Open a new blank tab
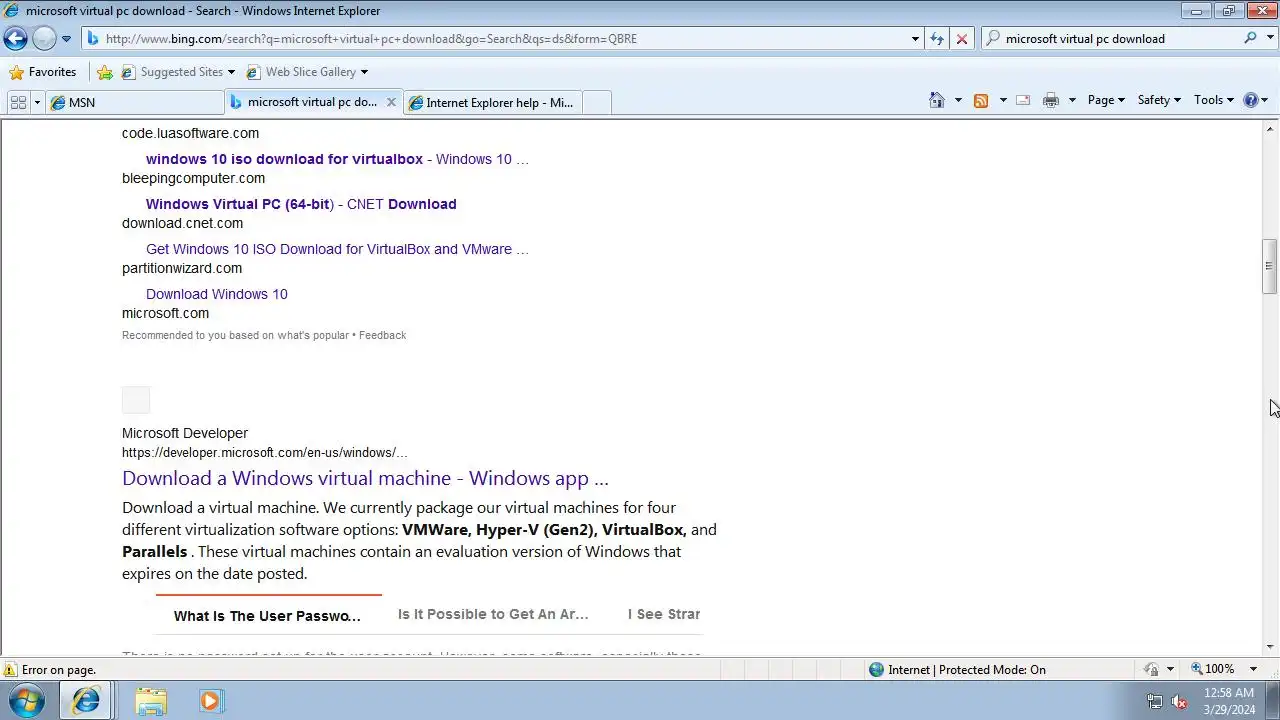The image size is (1280, 720). pyautogui.click(x=596, y=102)
